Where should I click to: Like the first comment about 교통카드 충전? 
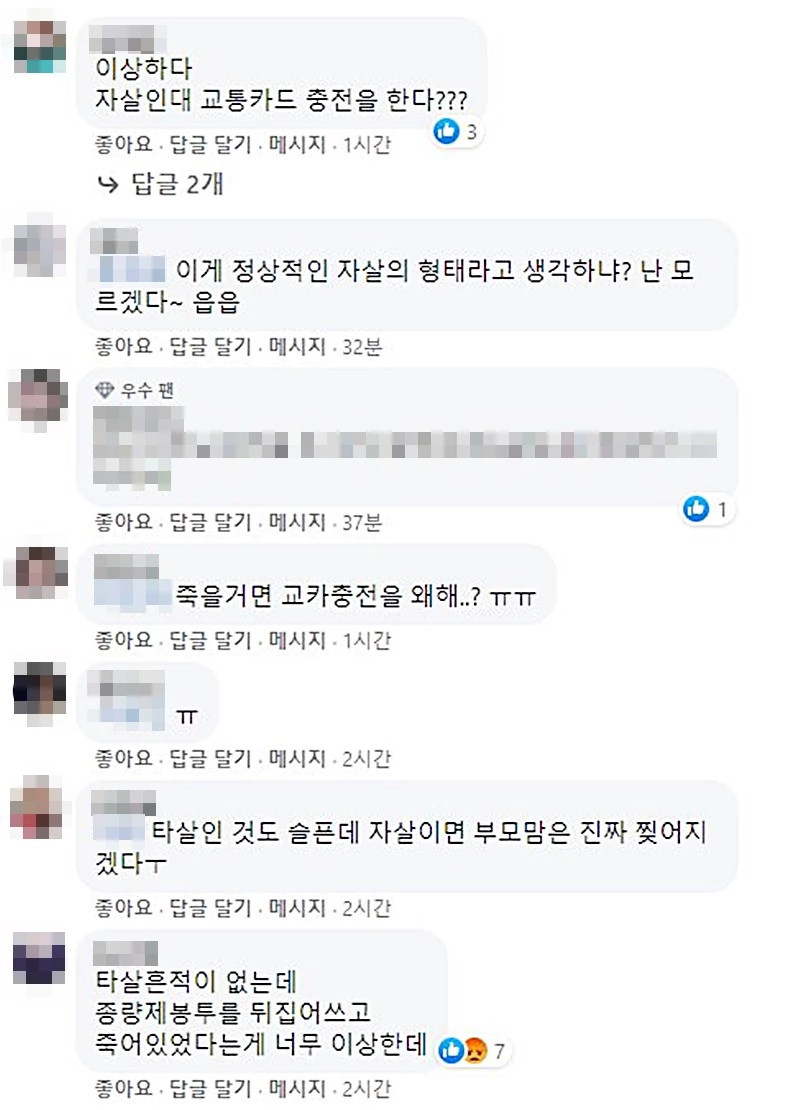124,144
